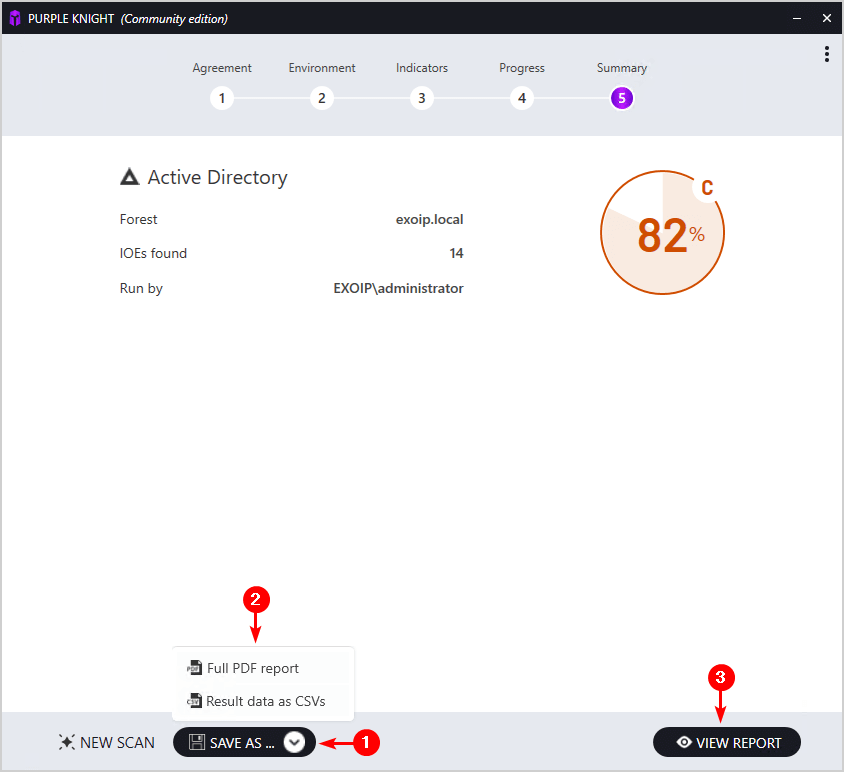The width and height of the screenshot is (844, 772).
Task: Click the PURPLE KNIGHT title text
Action: (71, 19)
